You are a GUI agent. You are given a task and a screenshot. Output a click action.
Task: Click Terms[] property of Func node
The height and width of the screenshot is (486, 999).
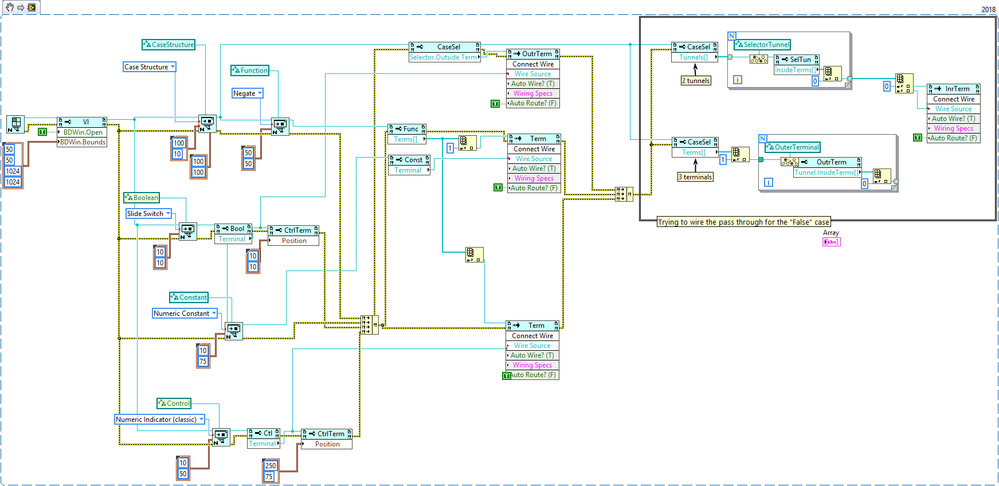pyautogui.click(x=406, y=138)
